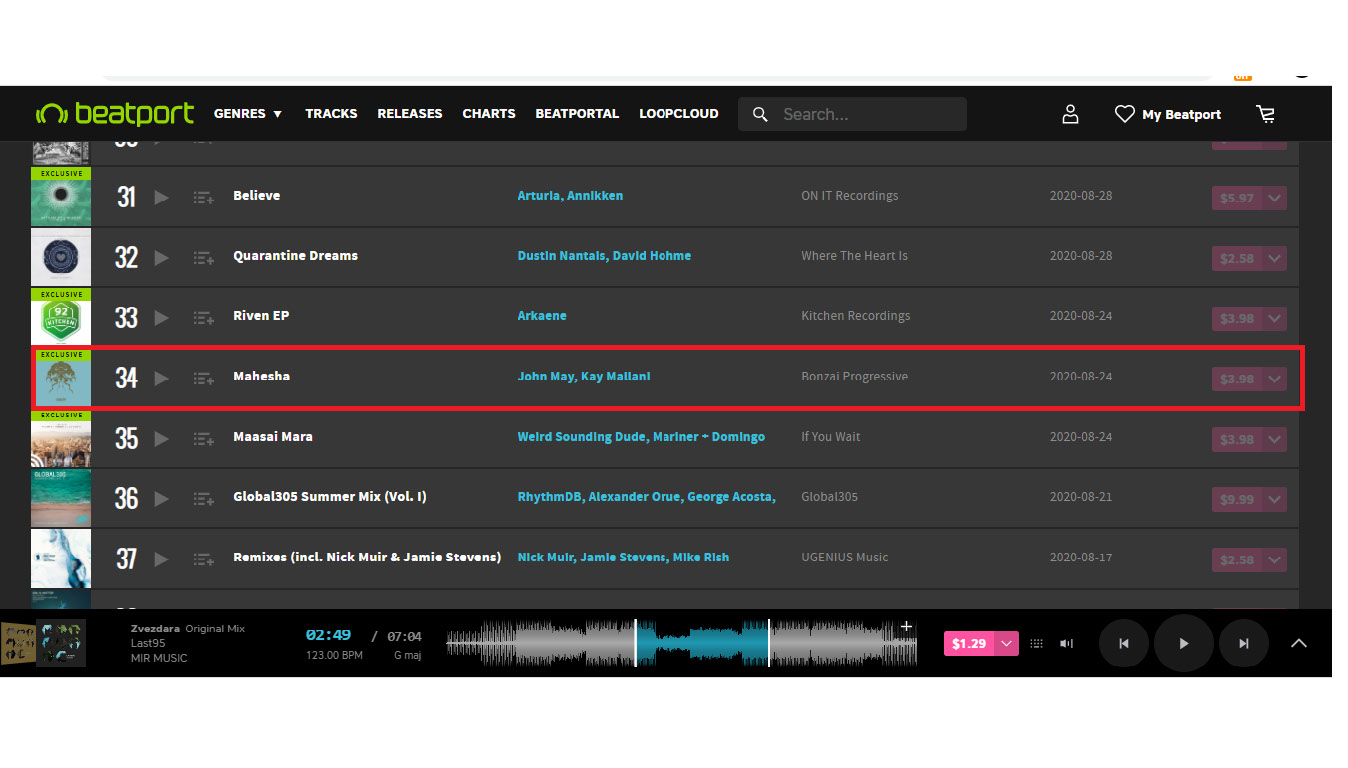Open the user account icon

pyautogui.click(x=1070, y=114)
